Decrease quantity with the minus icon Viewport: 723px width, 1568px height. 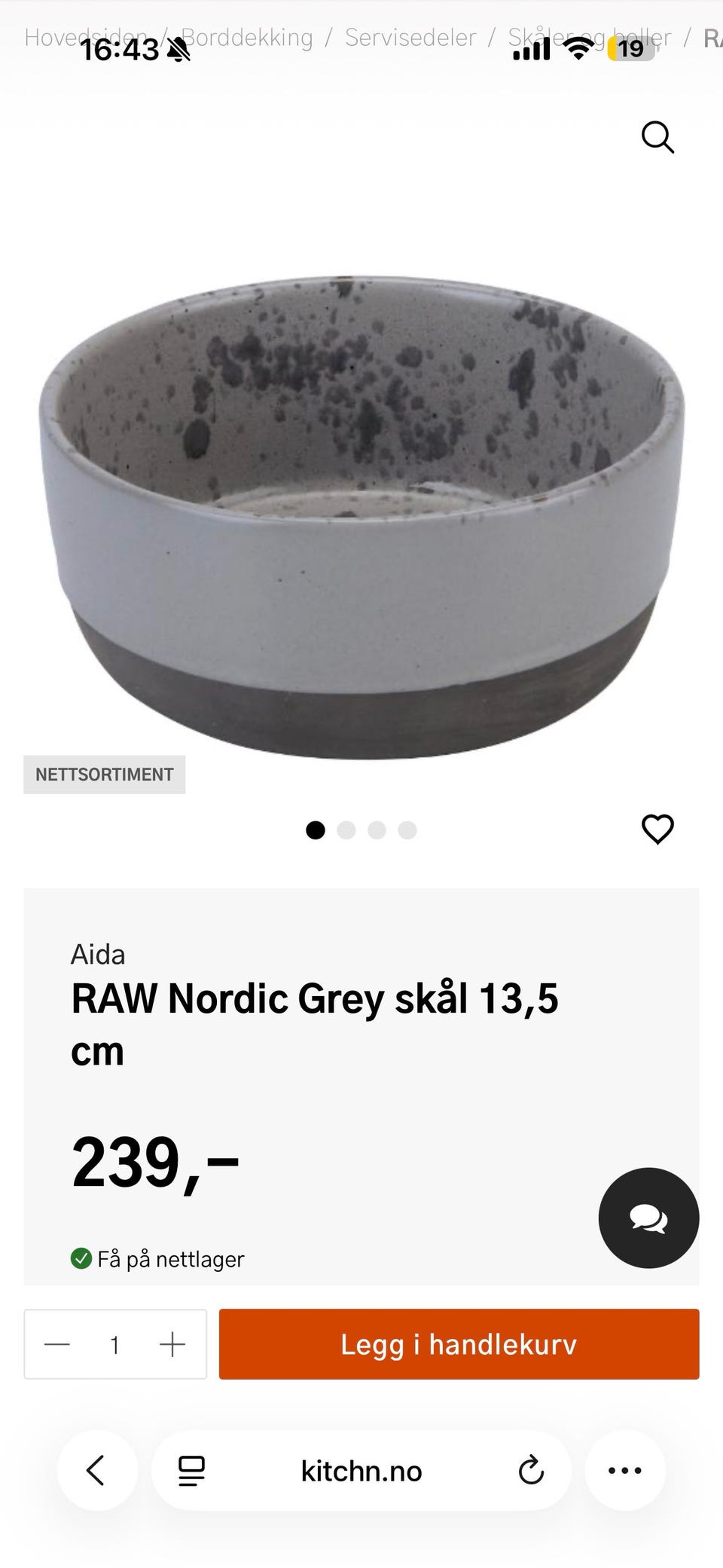pos(57,1344)
